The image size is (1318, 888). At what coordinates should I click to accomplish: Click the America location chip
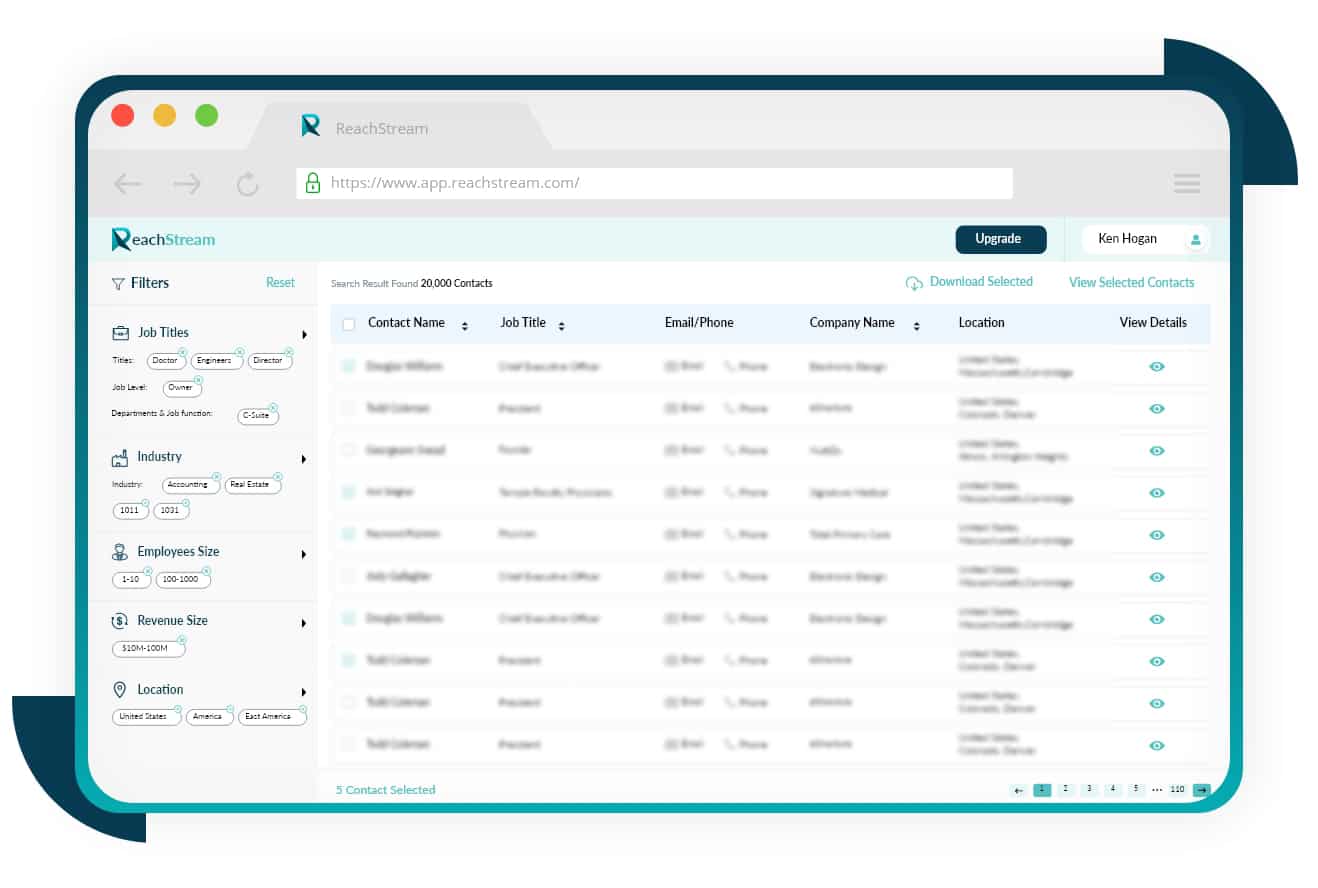208,717
